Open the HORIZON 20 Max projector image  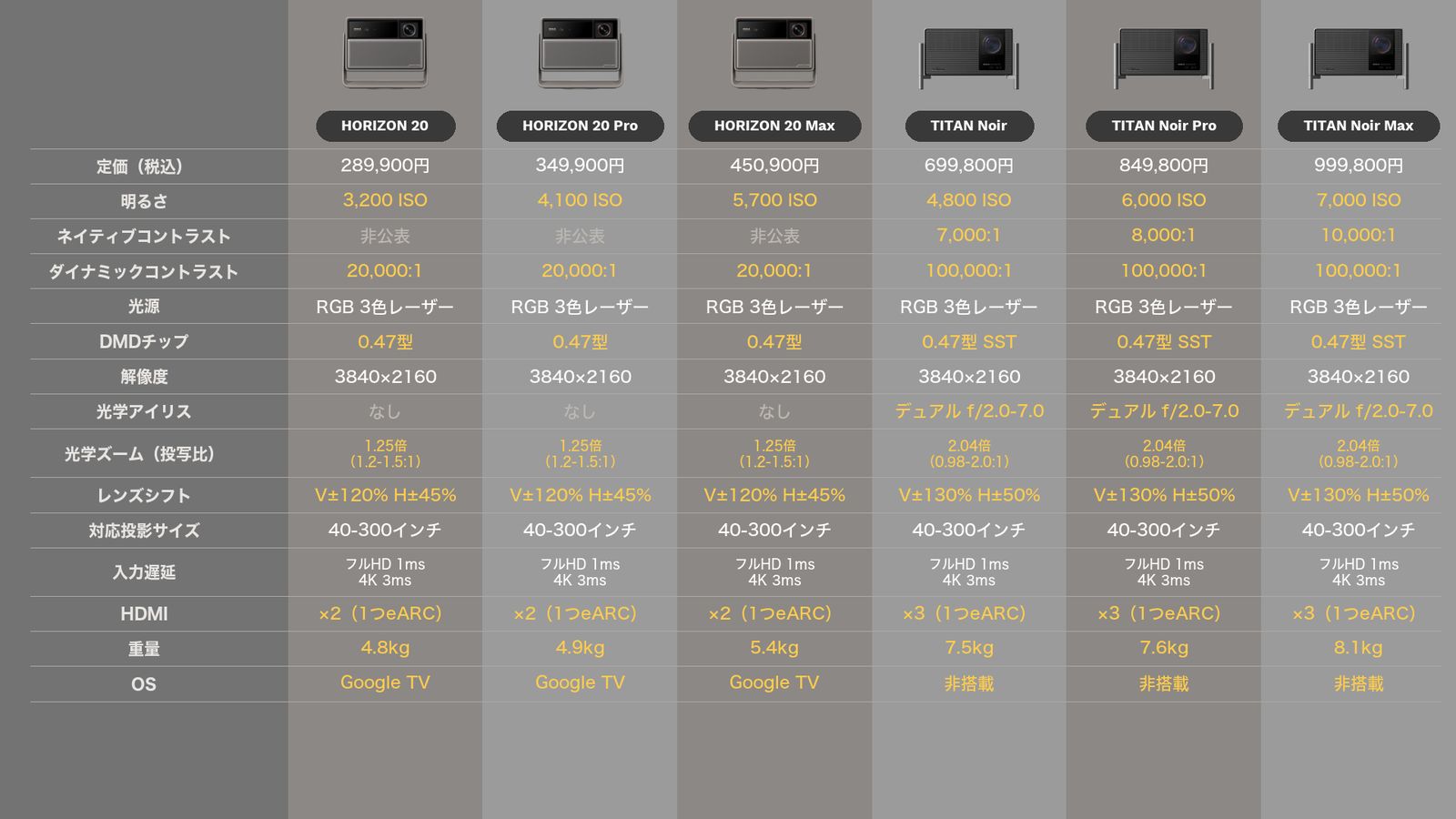[774, 54]
